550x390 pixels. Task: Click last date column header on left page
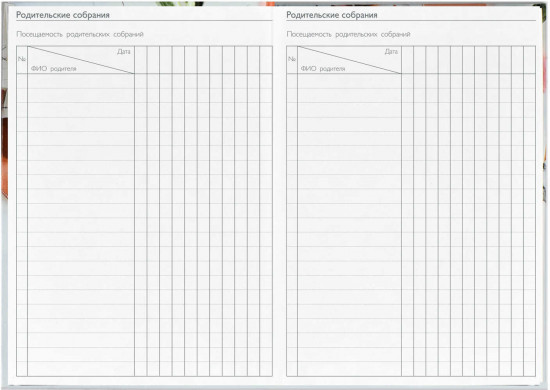266,60
